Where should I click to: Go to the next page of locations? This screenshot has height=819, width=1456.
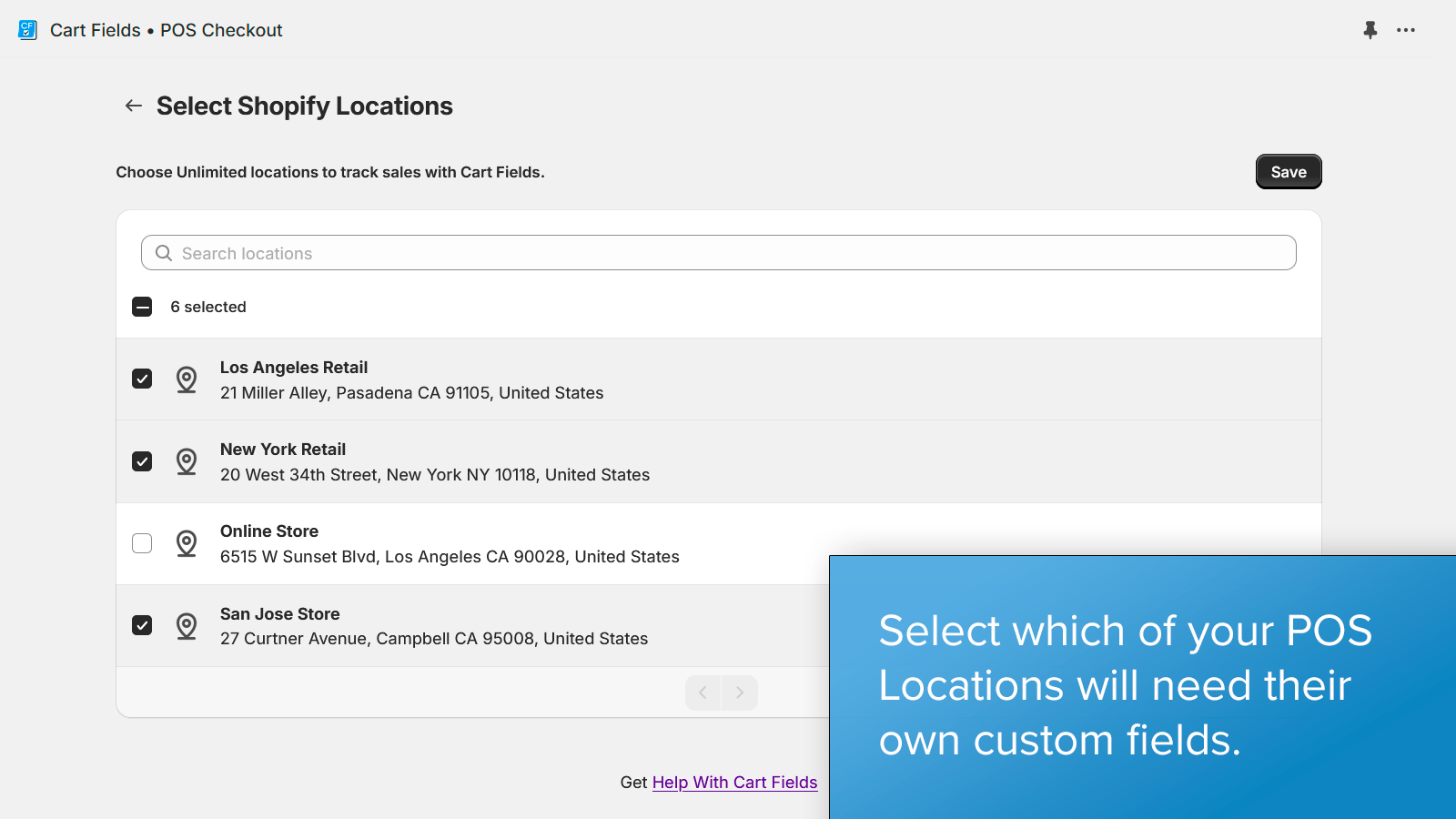coord(740,693)
